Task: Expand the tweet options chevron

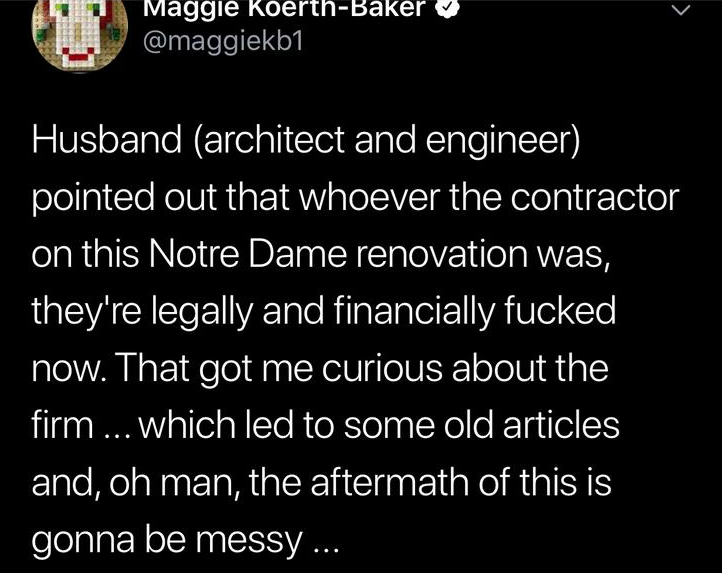Action: click(x=681, y=11)
